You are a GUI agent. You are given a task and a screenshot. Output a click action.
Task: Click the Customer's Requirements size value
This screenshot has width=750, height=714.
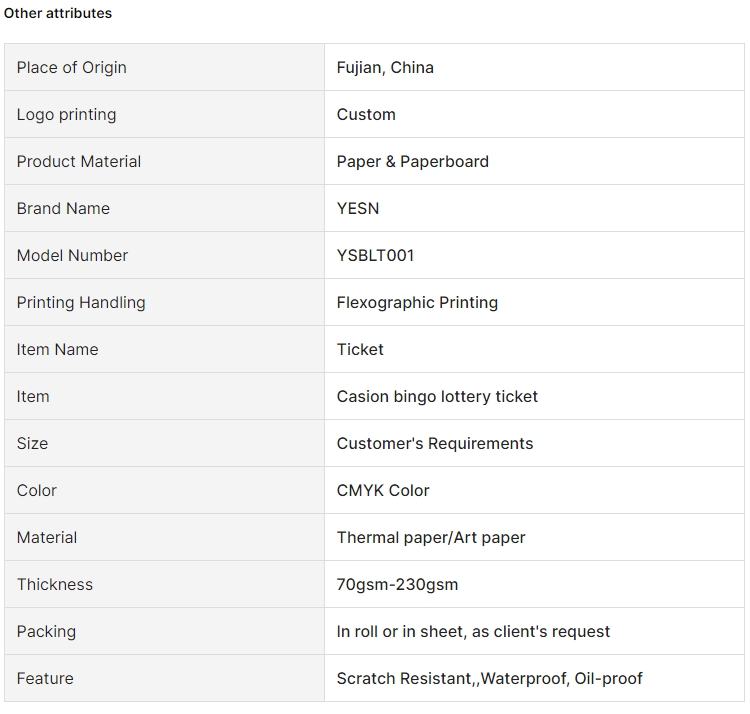(x=435, y=443)
